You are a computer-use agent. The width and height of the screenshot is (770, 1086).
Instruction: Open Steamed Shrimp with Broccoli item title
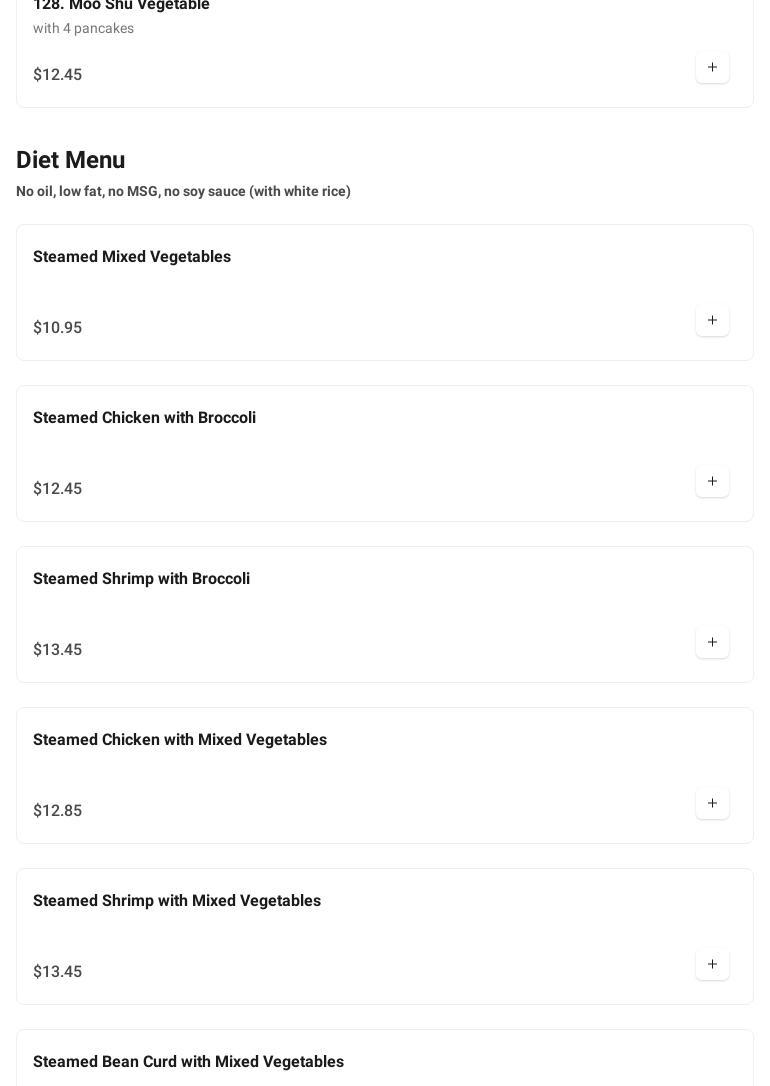point(141,579)
